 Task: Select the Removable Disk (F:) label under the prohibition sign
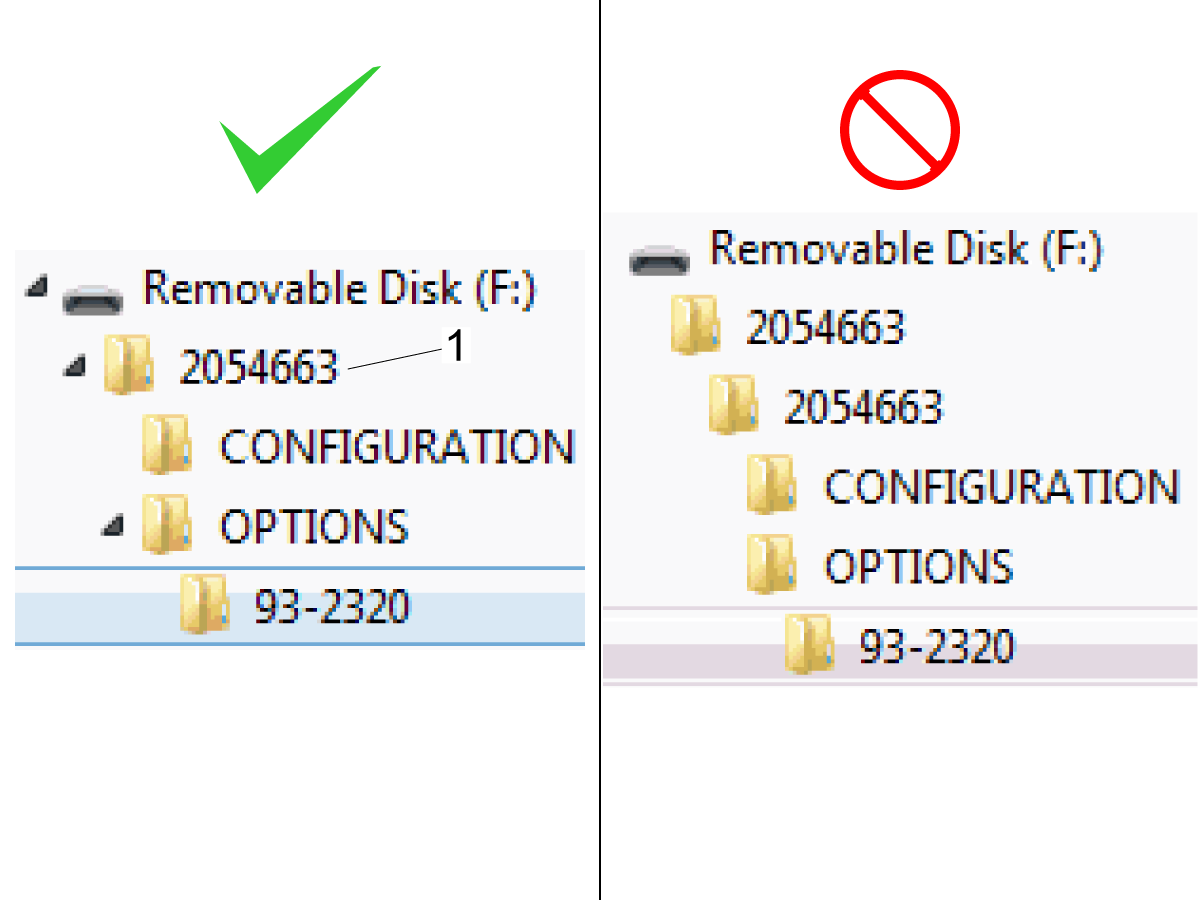click(906, 247)
